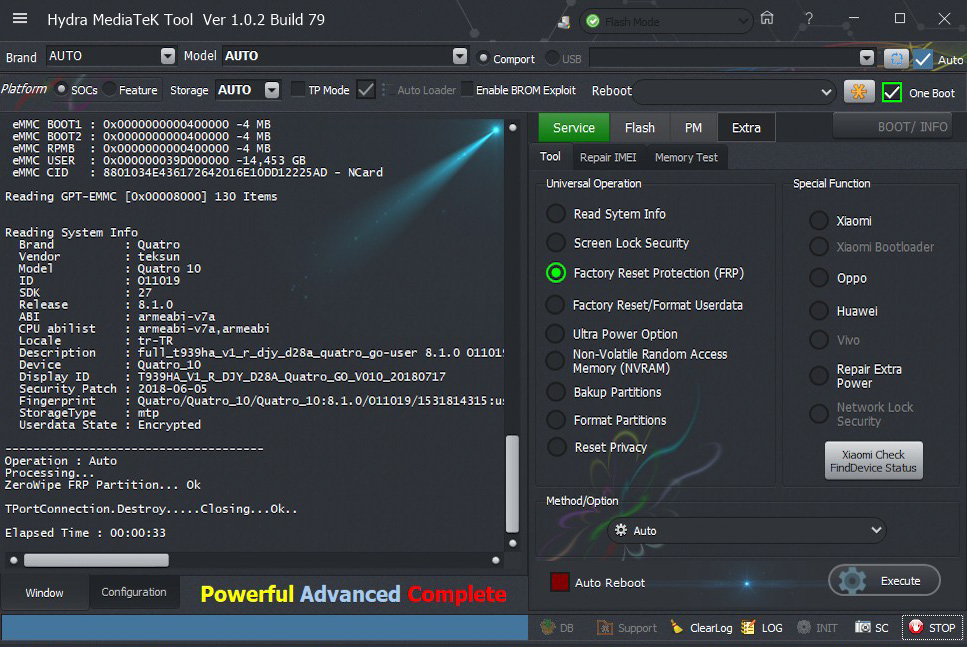The image size is (967, 647).
Task: Select Oppo special function
Action: [819, 278]
